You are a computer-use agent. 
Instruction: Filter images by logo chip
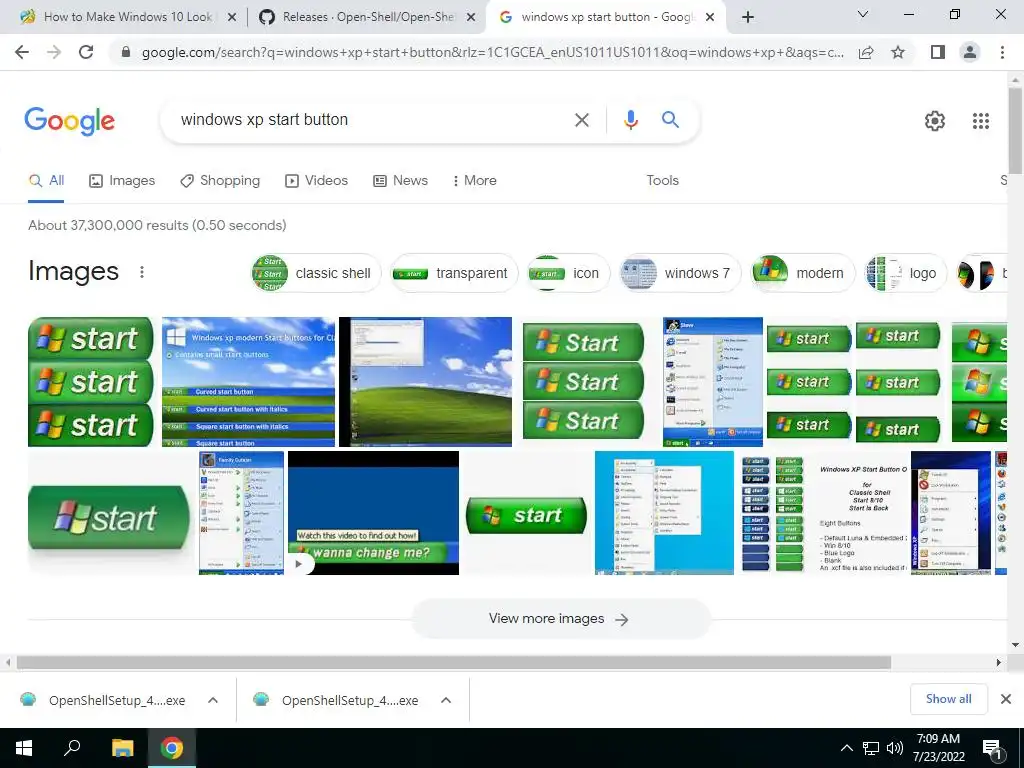[x=904, y=273]
